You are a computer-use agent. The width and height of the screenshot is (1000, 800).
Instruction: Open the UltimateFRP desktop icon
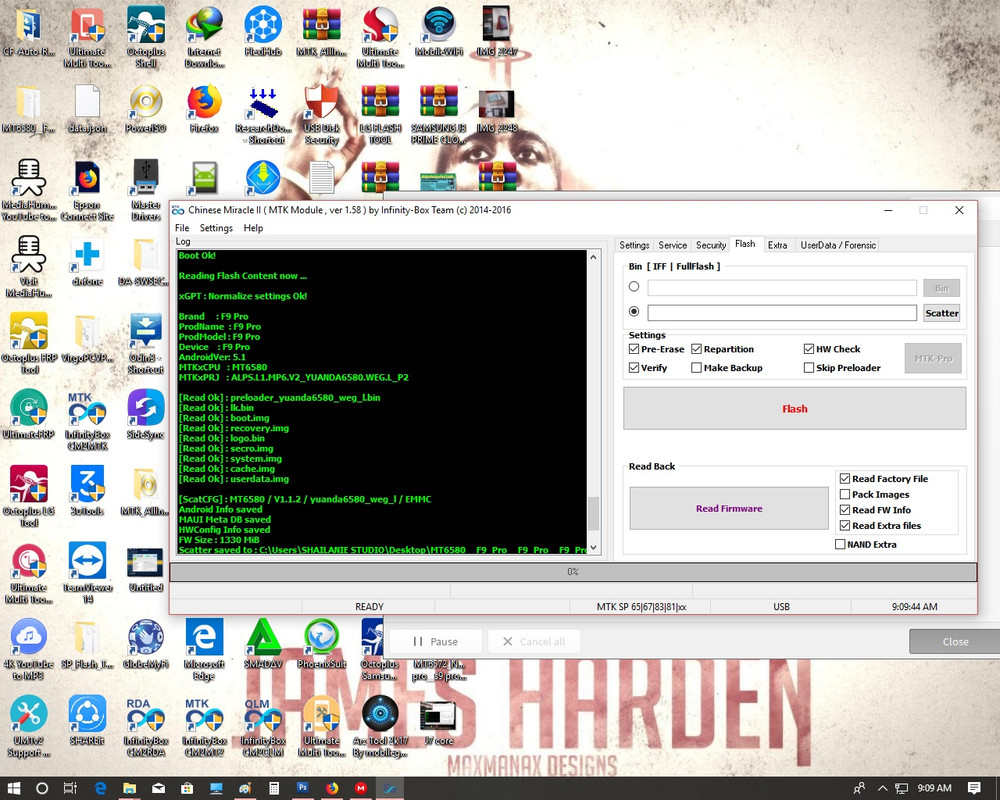(29, 415)
